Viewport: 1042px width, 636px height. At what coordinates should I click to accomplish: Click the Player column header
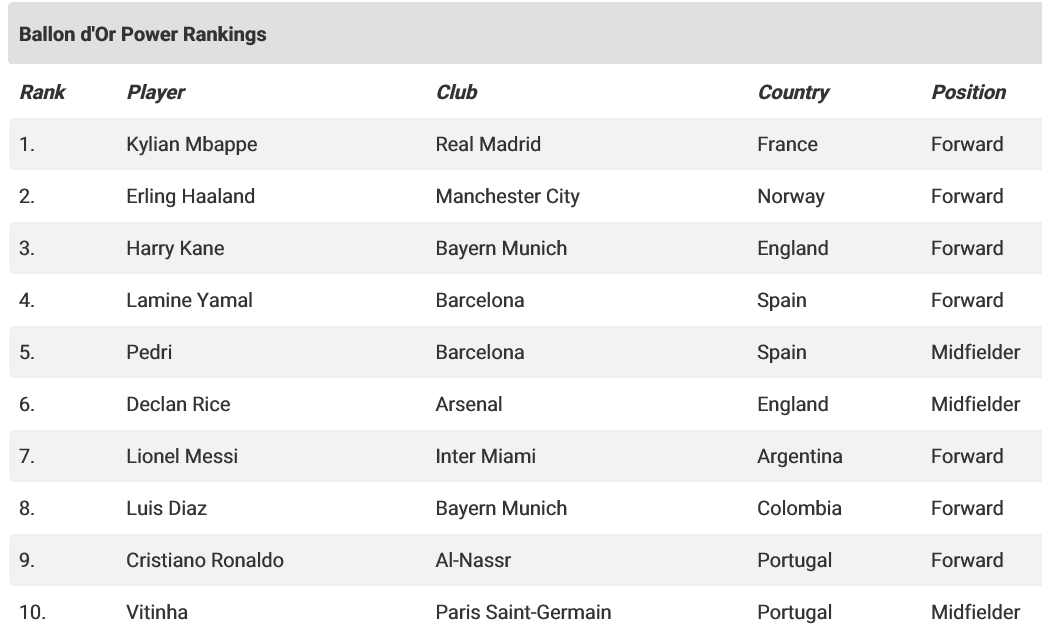pos(156,92)
